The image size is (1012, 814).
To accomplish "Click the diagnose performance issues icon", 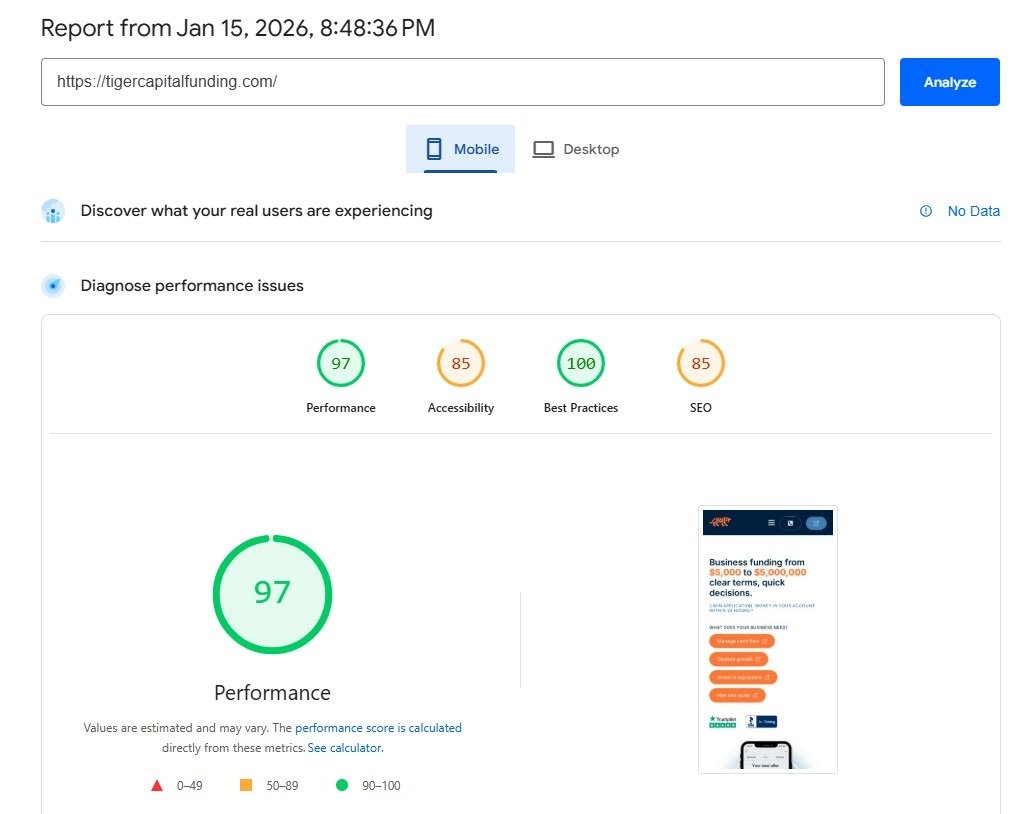I will click(53, 286).
